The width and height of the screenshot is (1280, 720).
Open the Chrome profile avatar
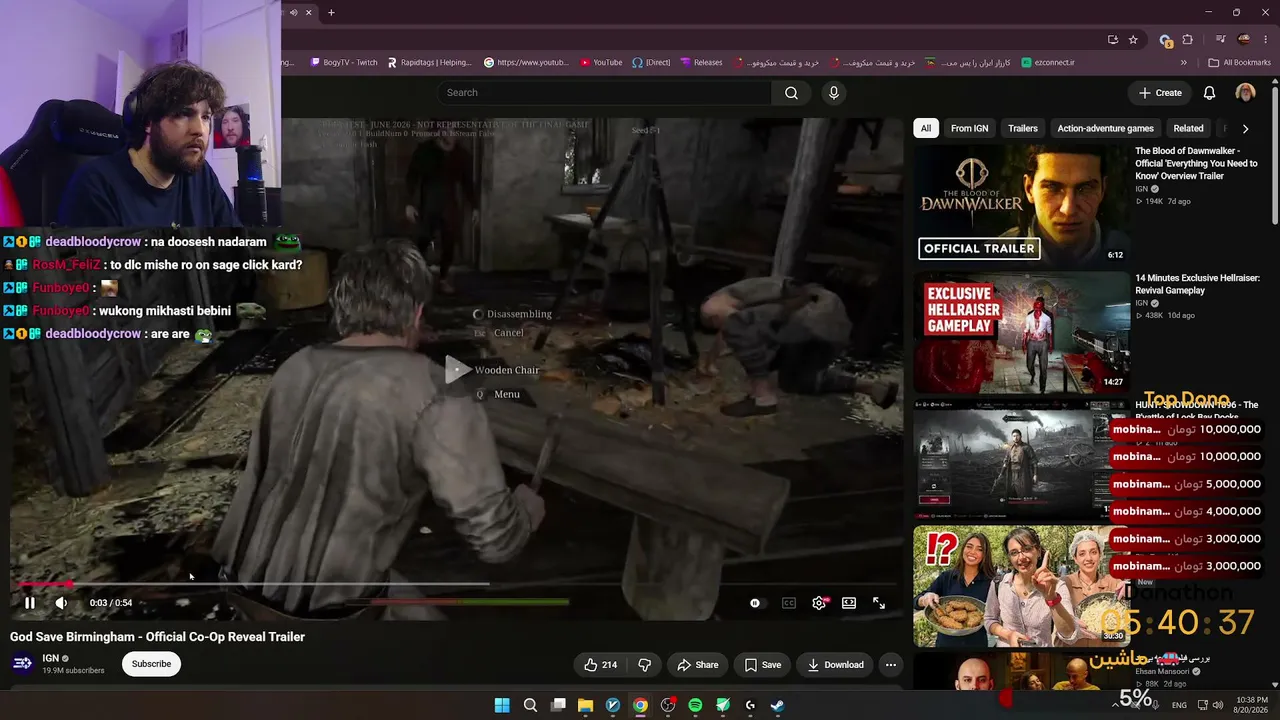[1244, 40]
